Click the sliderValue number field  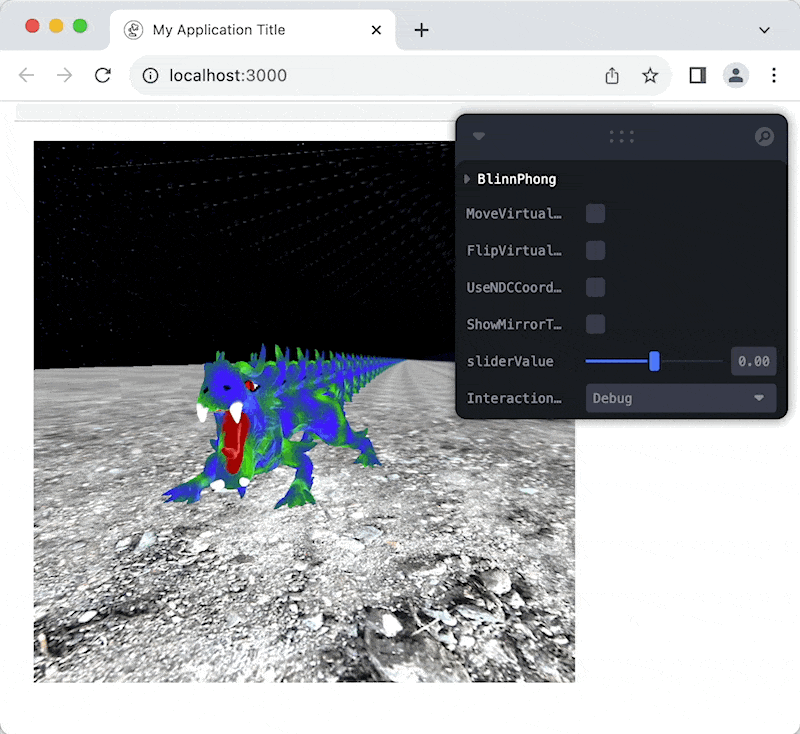pyautogui.click(x=753, y=361)
